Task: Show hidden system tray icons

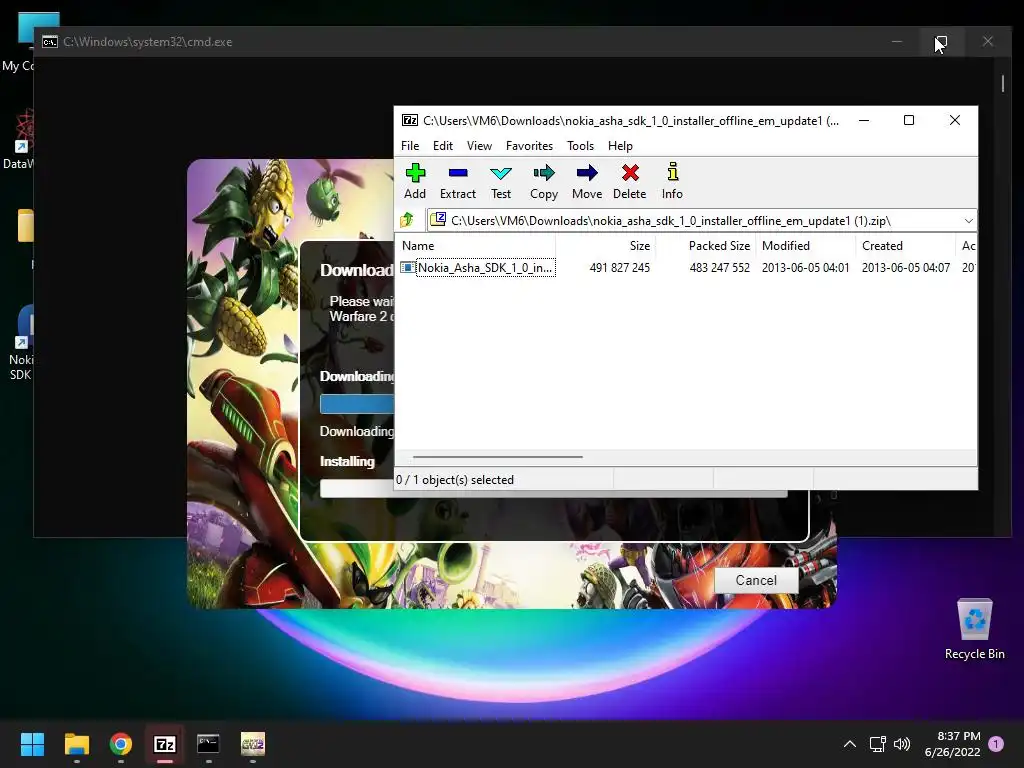Action: tap(850, 744)
